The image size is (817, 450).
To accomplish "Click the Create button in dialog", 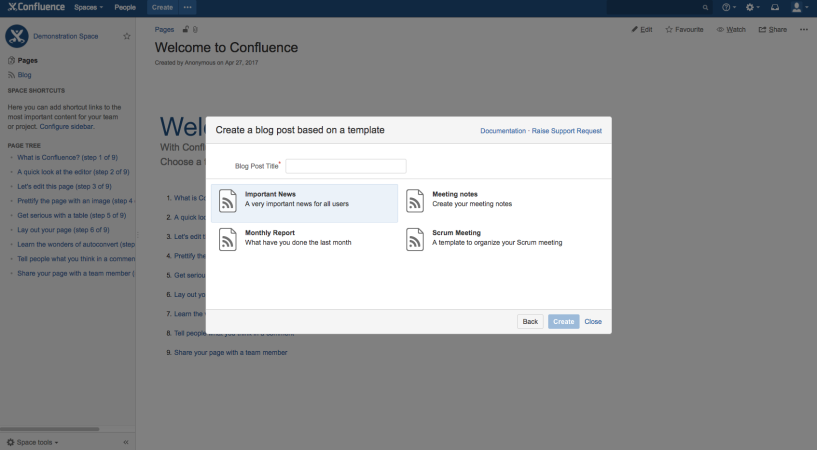I will coord(563,321).
